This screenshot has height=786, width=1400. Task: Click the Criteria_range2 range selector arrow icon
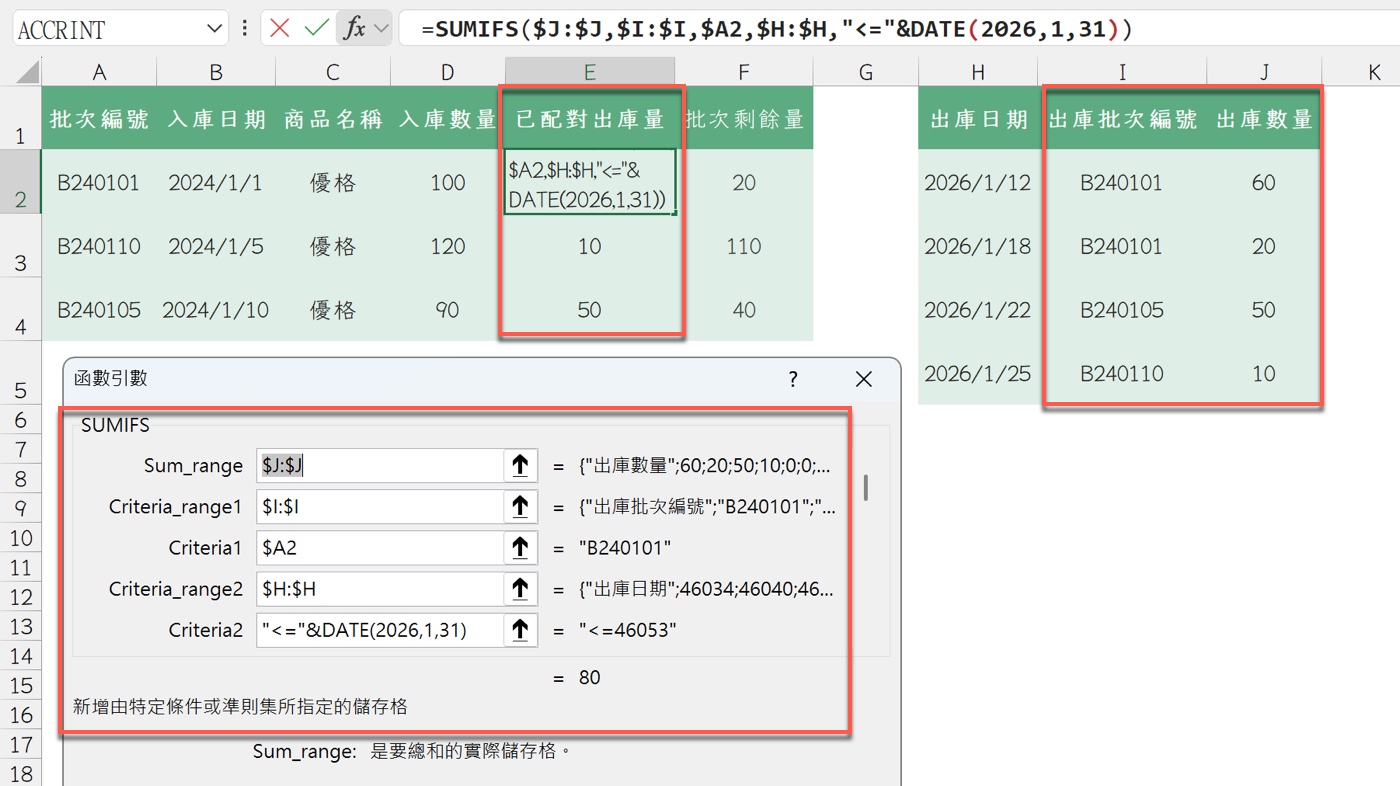click(520, 589)
